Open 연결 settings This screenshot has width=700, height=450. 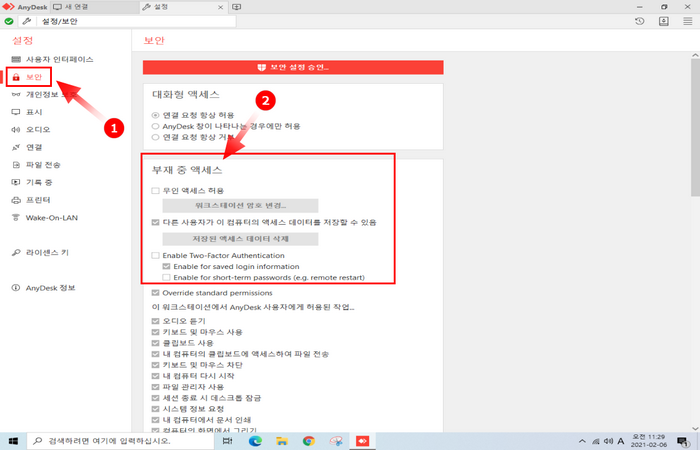[x=27, y=147]
